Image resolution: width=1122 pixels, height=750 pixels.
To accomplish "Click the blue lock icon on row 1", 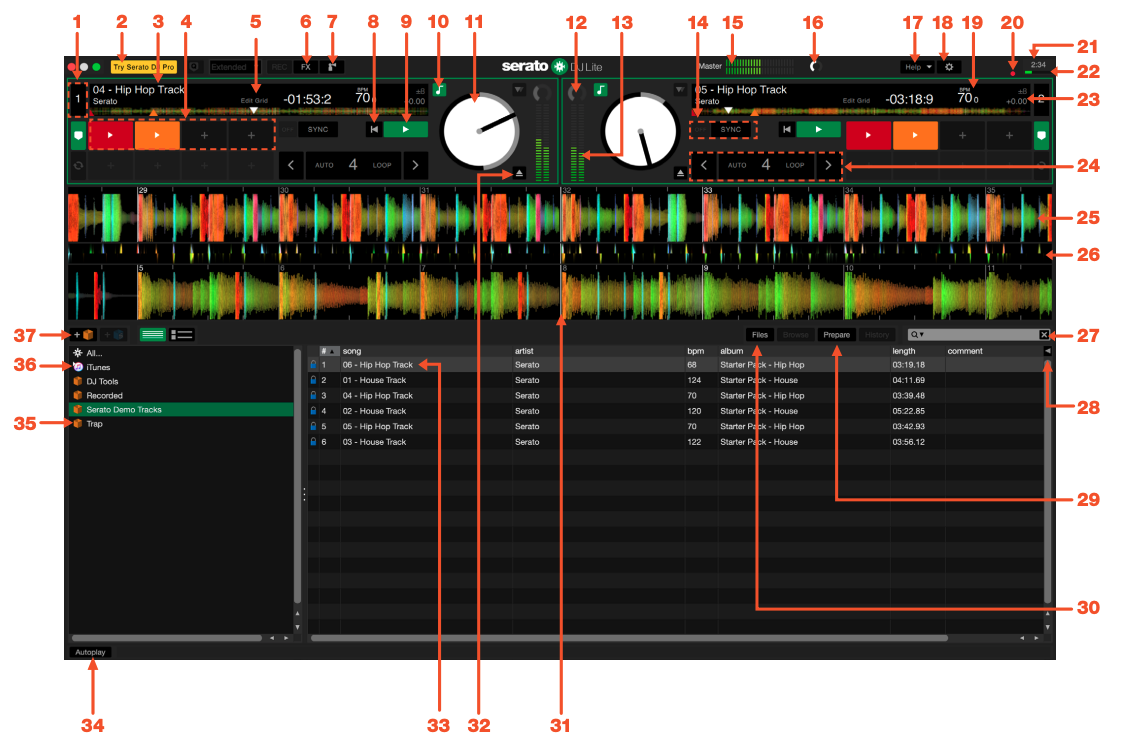I will click(313, 365).
